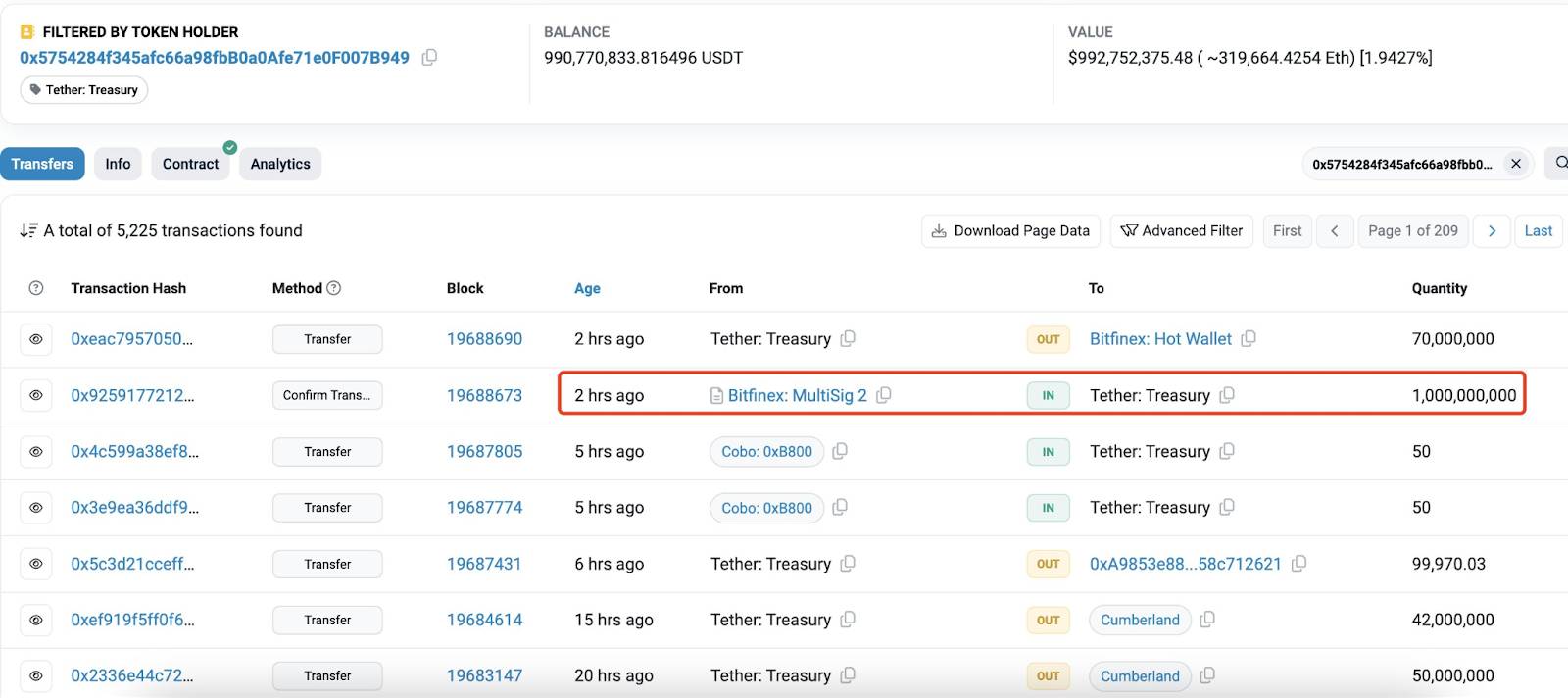The image size is (1568, 698).
Task: Copy Cumberland address in block 19684614 row
Action: tap(1207, 620)
